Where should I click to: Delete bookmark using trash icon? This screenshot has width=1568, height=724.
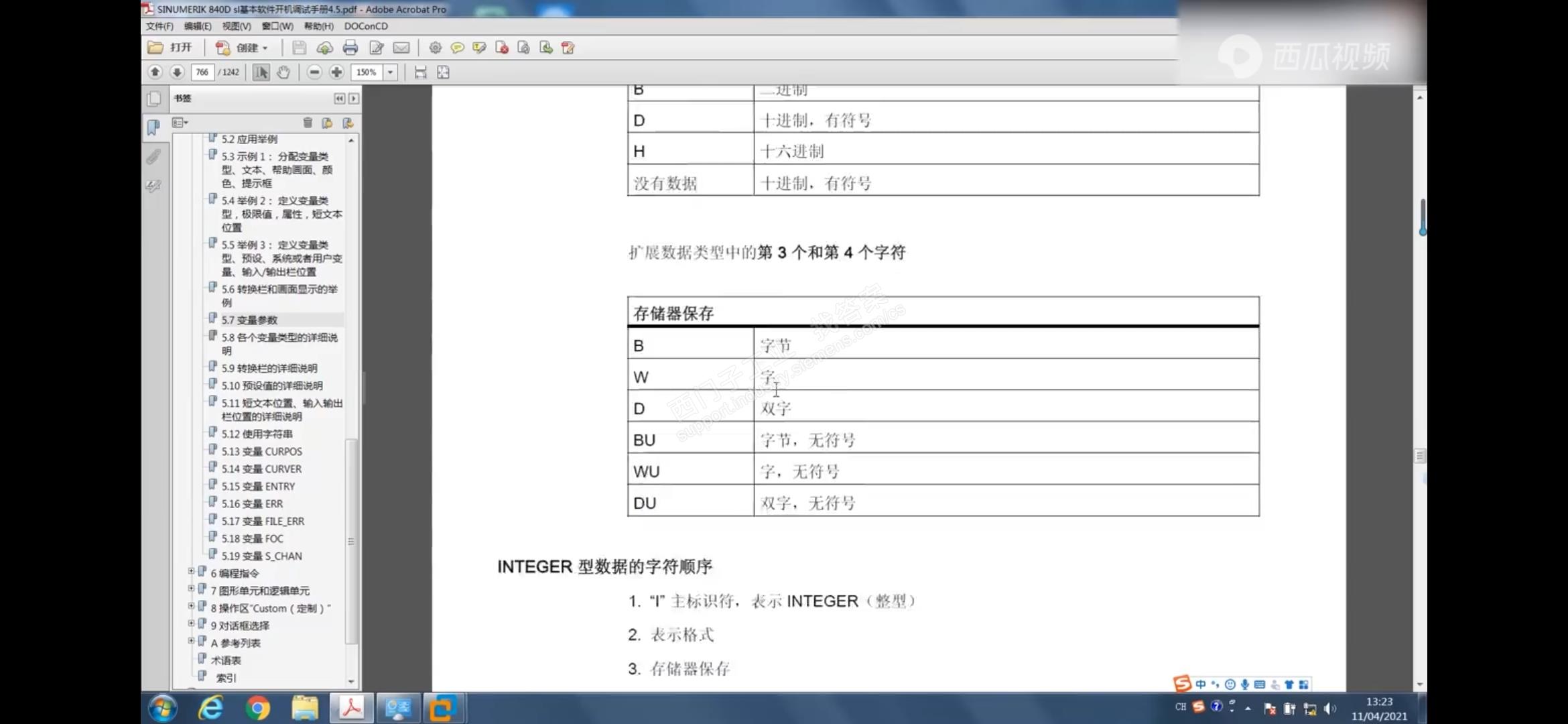click(x=308, y=123)
